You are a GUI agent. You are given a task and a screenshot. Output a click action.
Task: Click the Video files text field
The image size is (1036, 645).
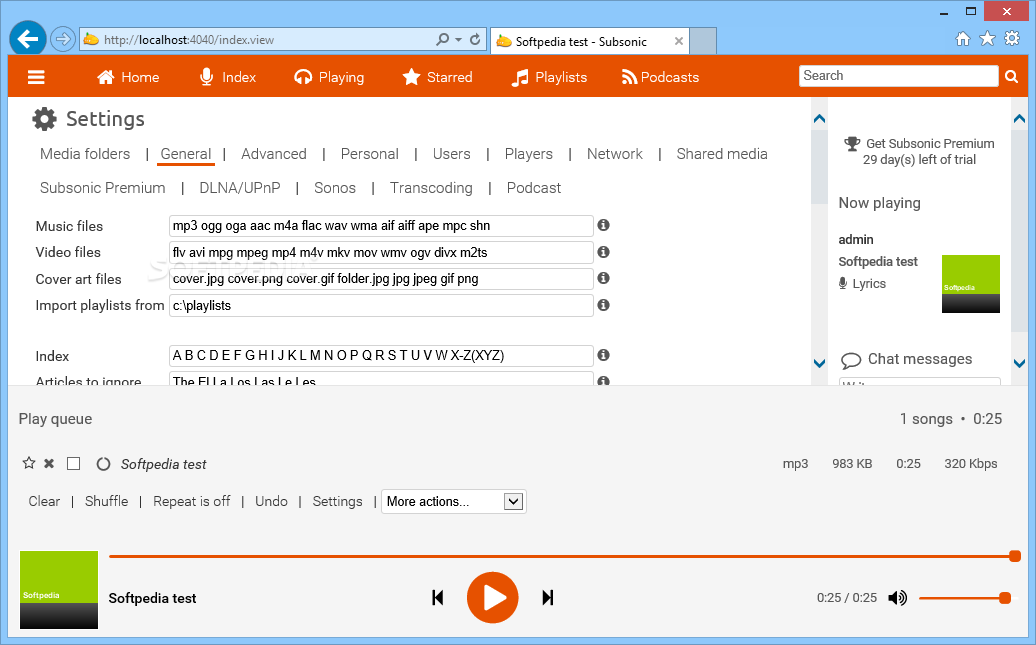[381, 252]
